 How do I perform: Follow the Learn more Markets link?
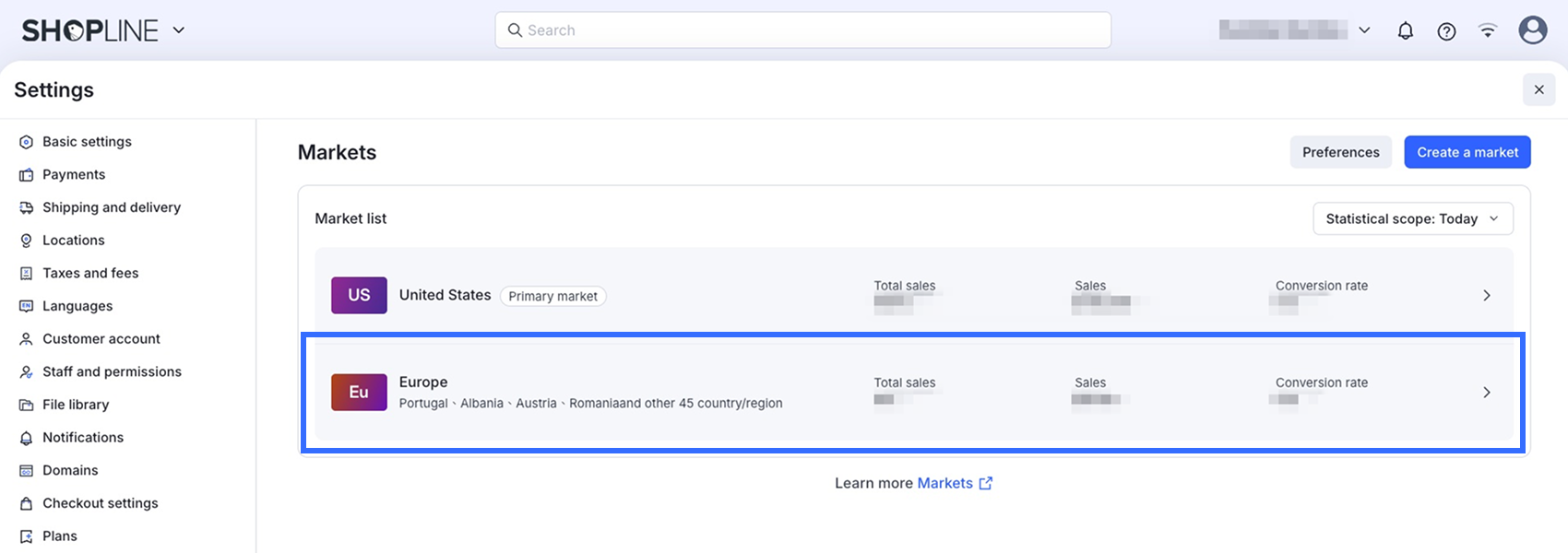(954, 483)
